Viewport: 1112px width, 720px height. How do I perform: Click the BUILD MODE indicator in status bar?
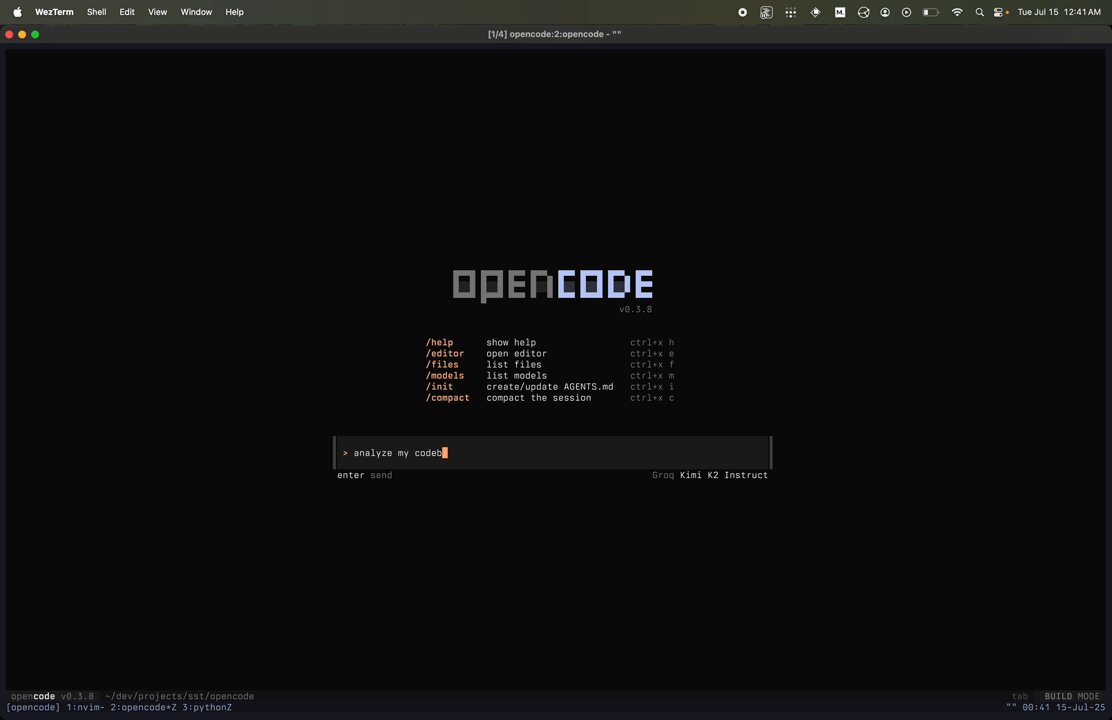[1072, 697]
